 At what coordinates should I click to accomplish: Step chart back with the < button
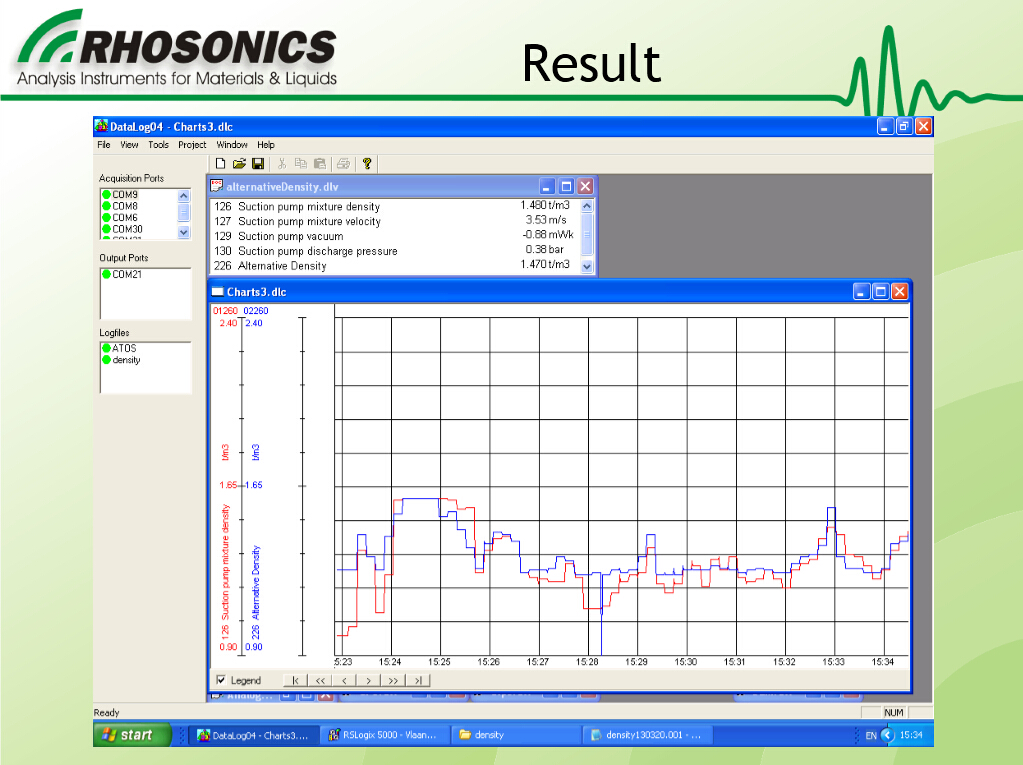344,680
